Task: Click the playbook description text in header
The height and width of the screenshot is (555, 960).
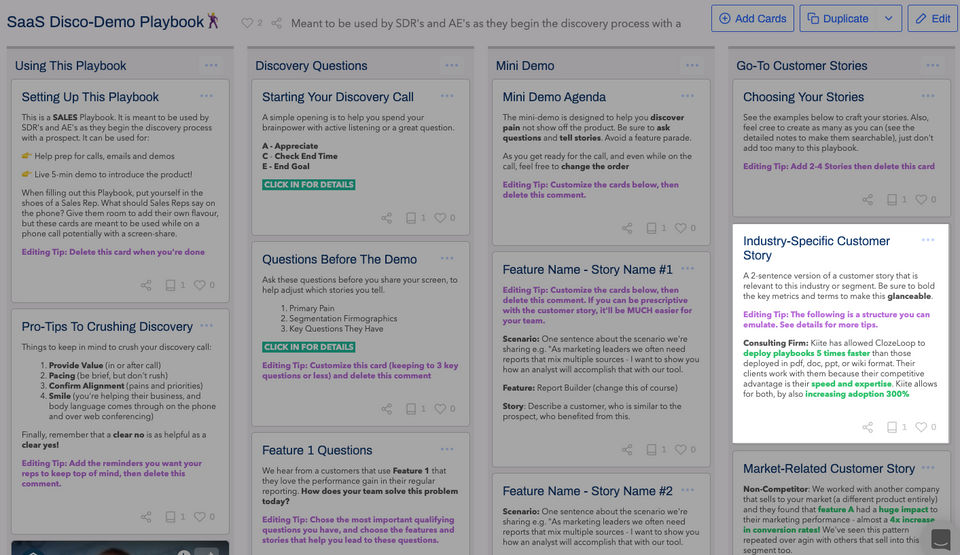Action: pyautogui.click(x=486, y=23)
